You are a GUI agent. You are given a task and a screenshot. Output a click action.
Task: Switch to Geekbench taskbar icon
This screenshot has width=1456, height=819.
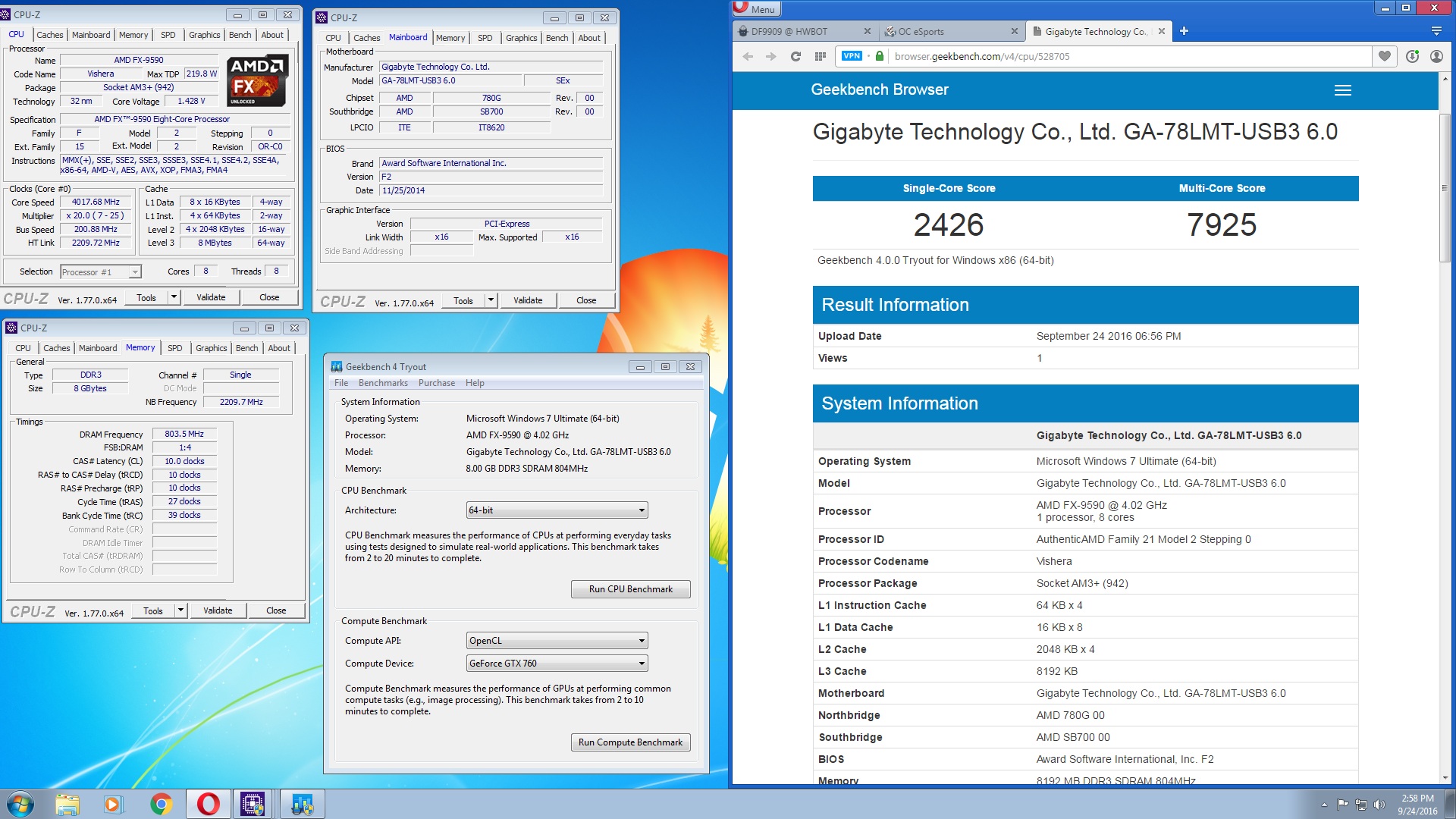click(x=302, y=804)
